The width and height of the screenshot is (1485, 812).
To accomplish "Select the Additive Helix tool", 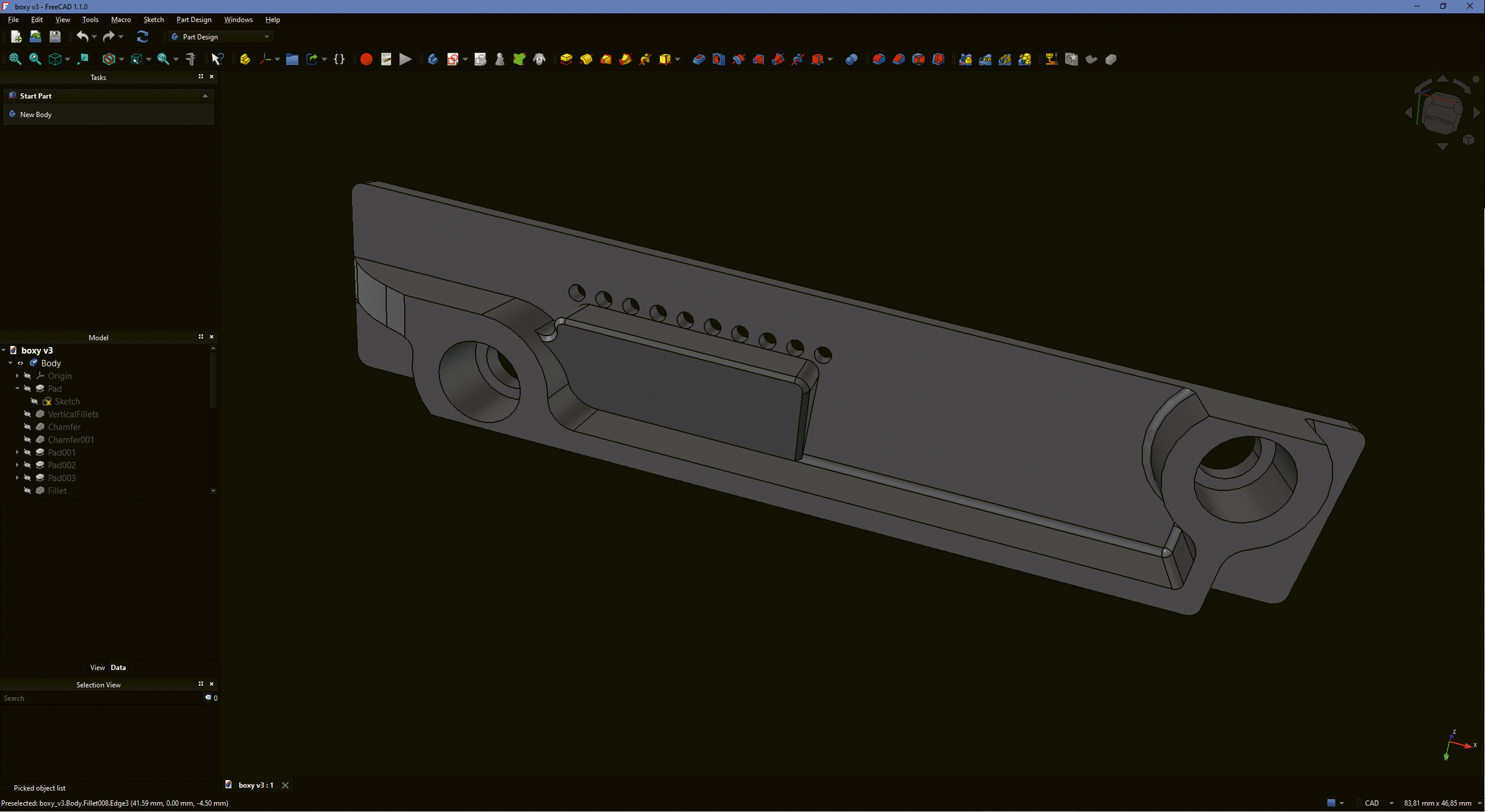I will coord(645,59).
